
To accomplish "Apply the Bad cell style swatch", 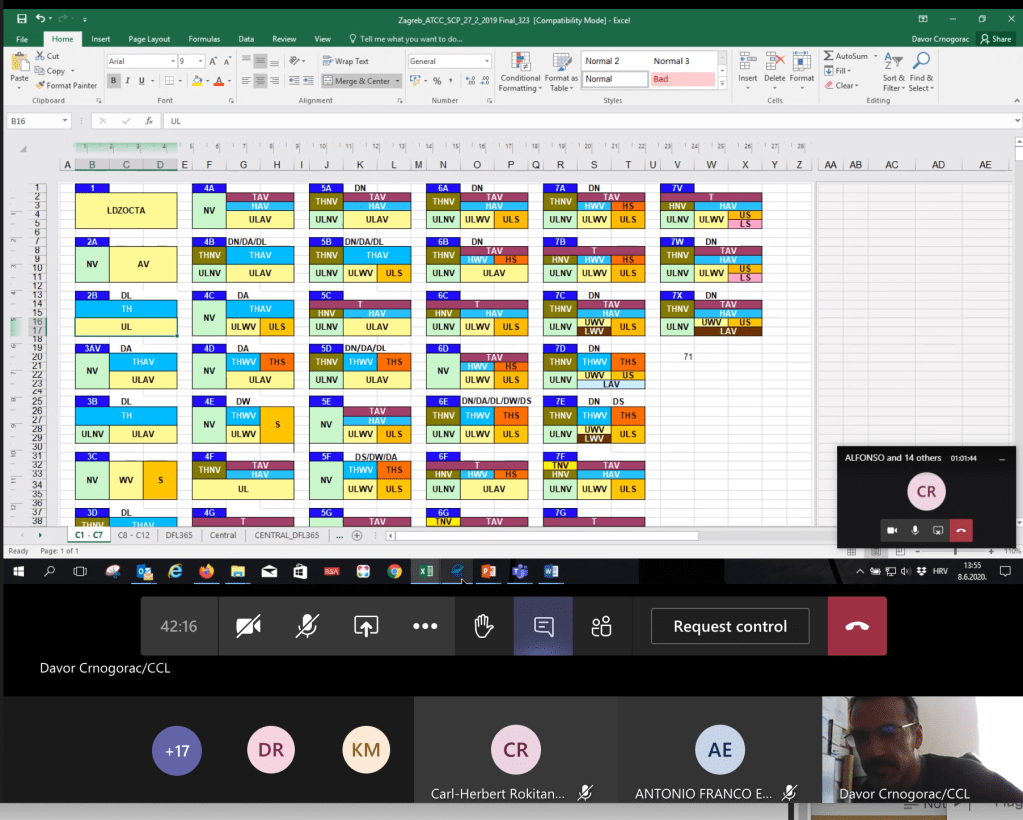I will (x=683, y=79).
